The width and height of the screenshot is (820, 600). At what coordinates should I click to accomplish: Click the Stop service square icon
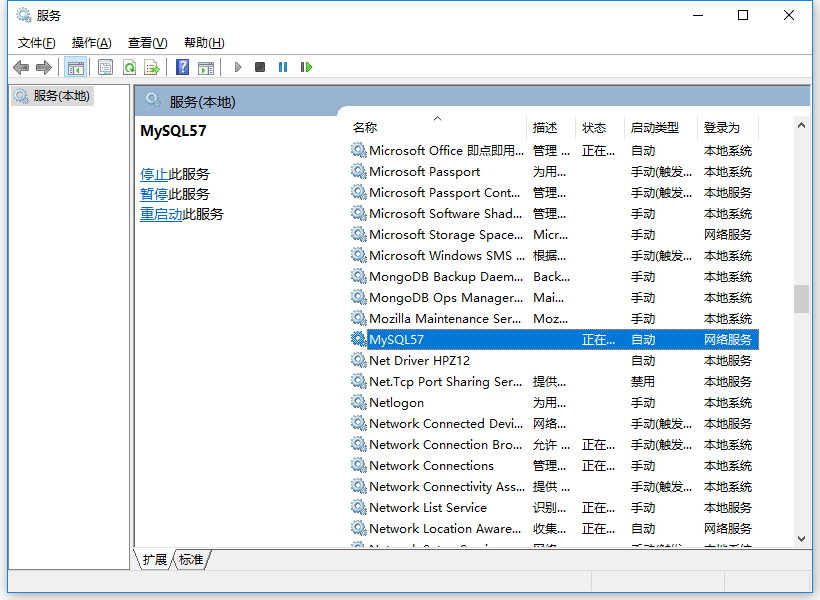pyautogui.click(x=260, y=67)
